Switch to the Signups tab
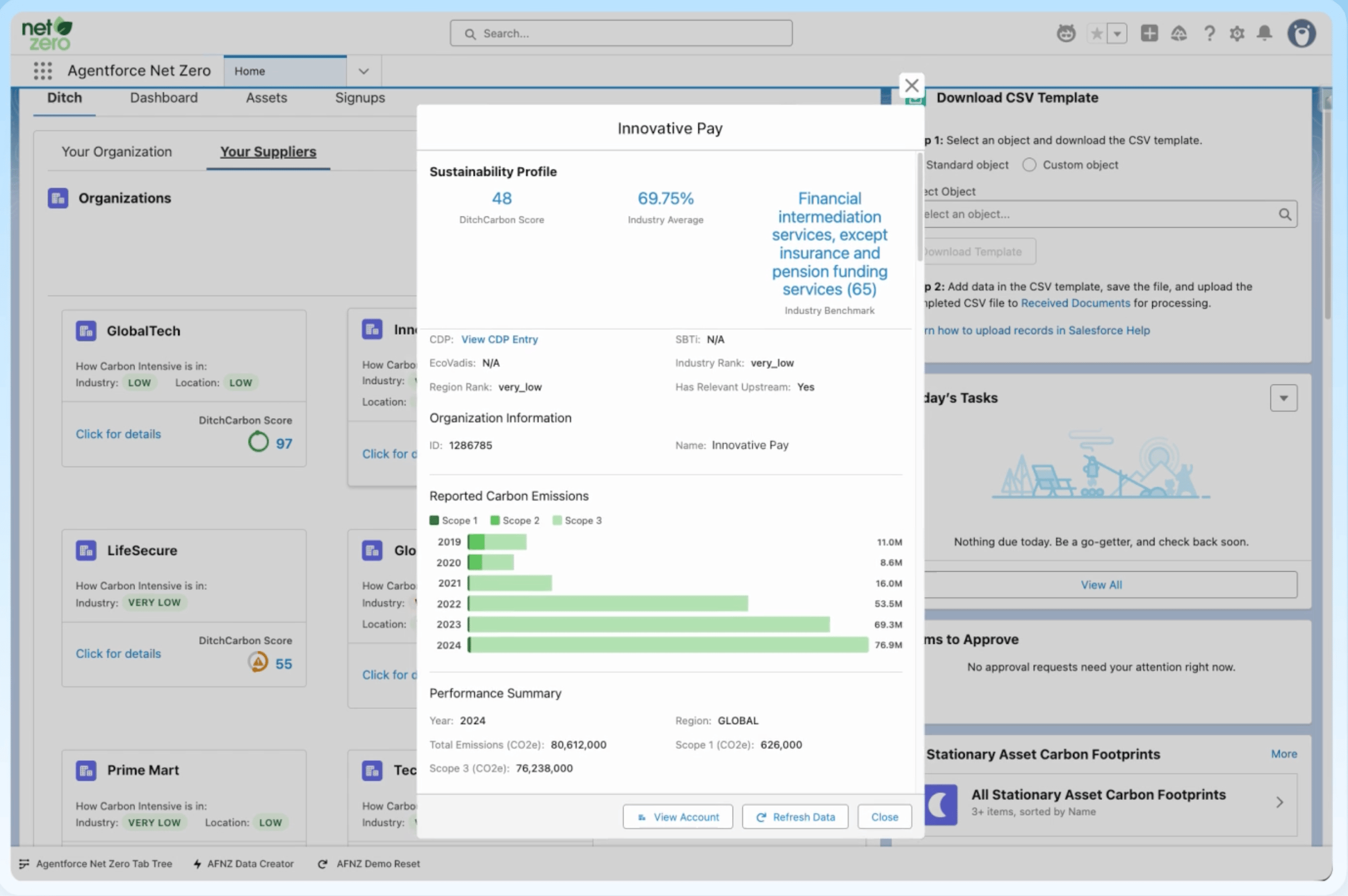Viewport: 1348px width, 896px height. point(360,98)
